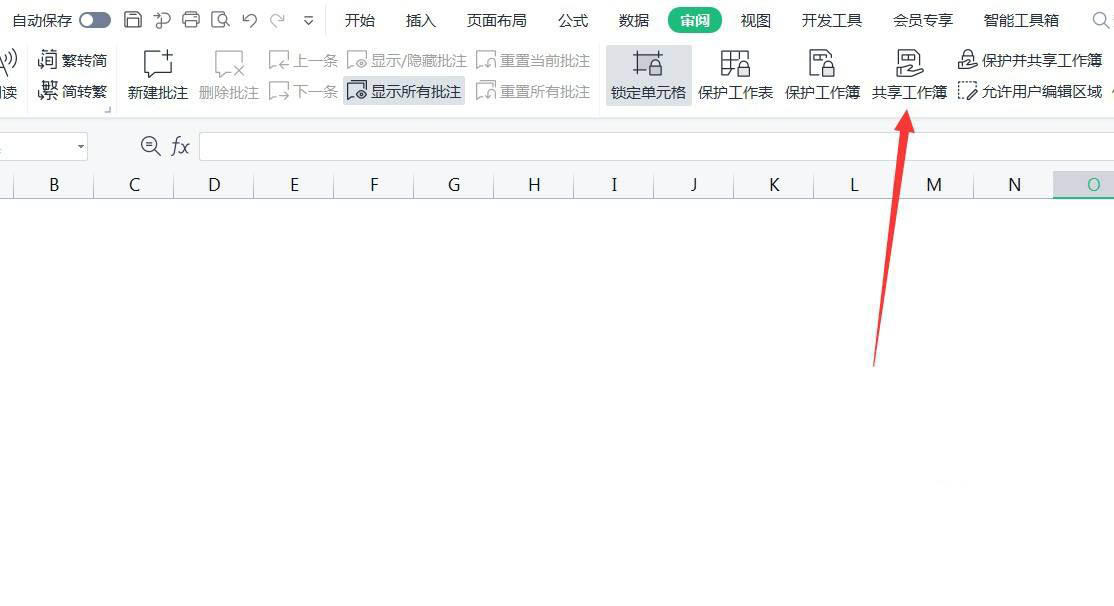Viewport: 1114px width, 606px height.
Task: Click the undo arrow icon
Action: coord(249,20)
